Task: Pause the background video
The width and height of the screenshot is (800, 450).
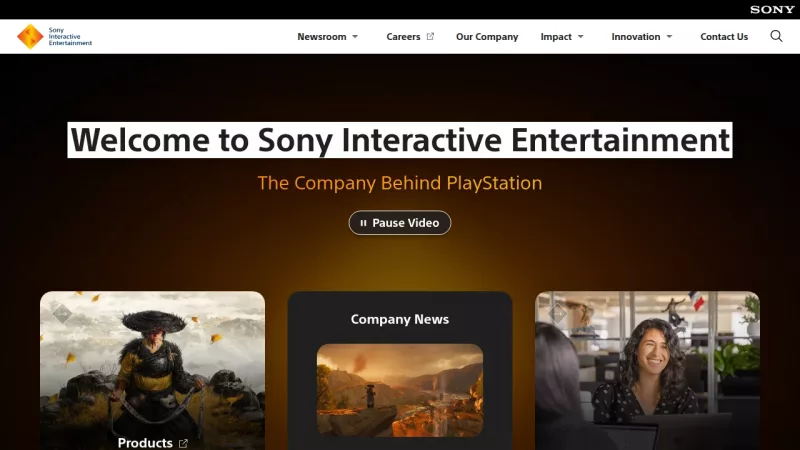Action: (x=400, y=223)
